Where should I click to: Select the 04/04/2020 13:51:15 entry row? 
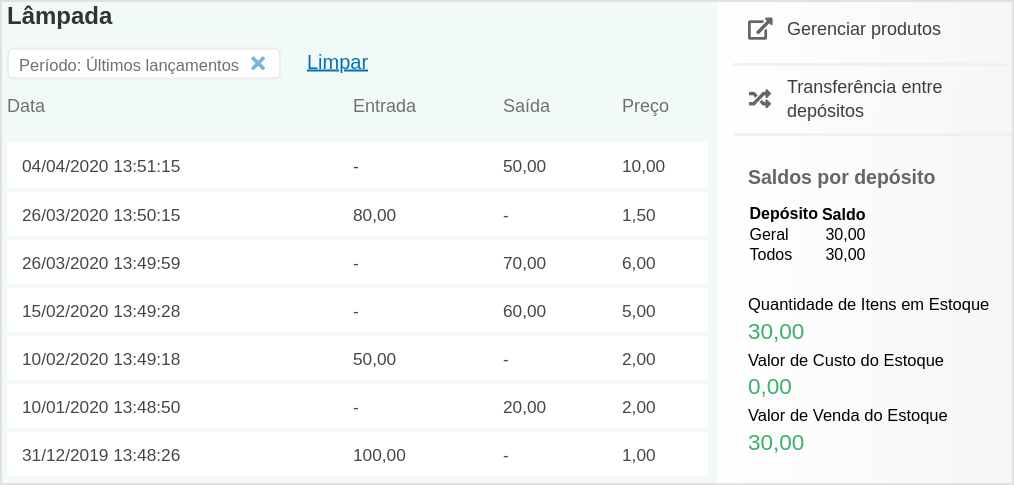pos(357,166)
